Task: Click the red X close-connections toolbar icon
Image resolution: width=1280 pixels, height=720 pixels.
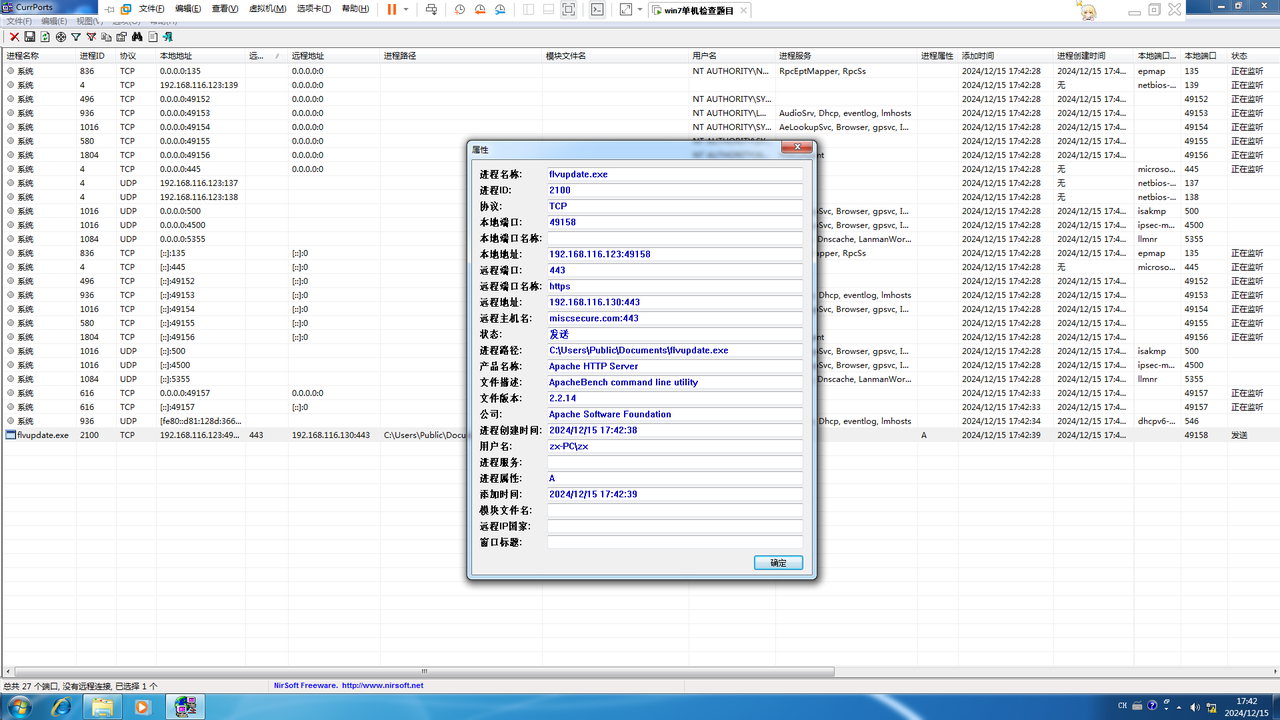Action: coord(14,37)
